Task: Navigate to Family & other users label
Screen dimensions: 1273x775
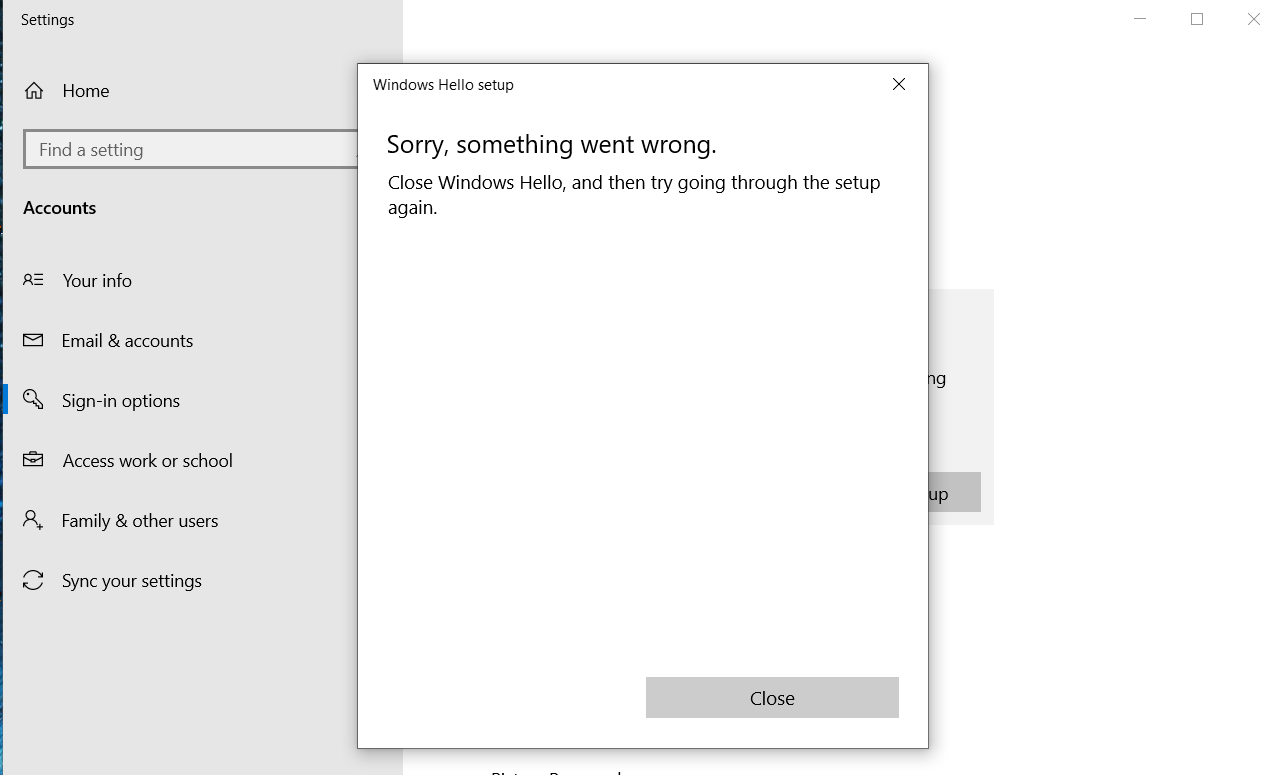Action: click(x=140, y=521)
